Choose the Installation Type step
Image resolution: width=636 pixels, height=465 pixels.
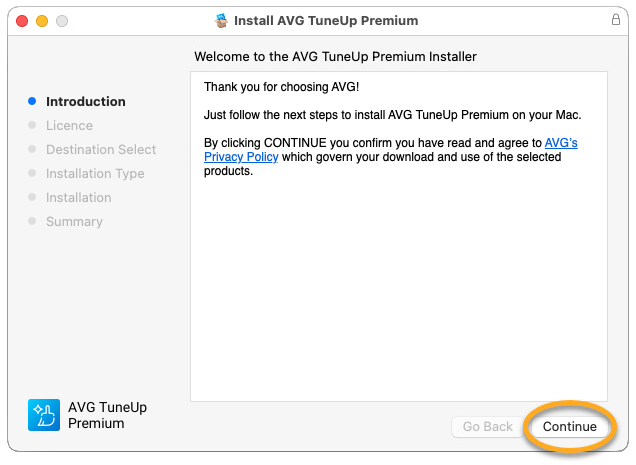95,173
